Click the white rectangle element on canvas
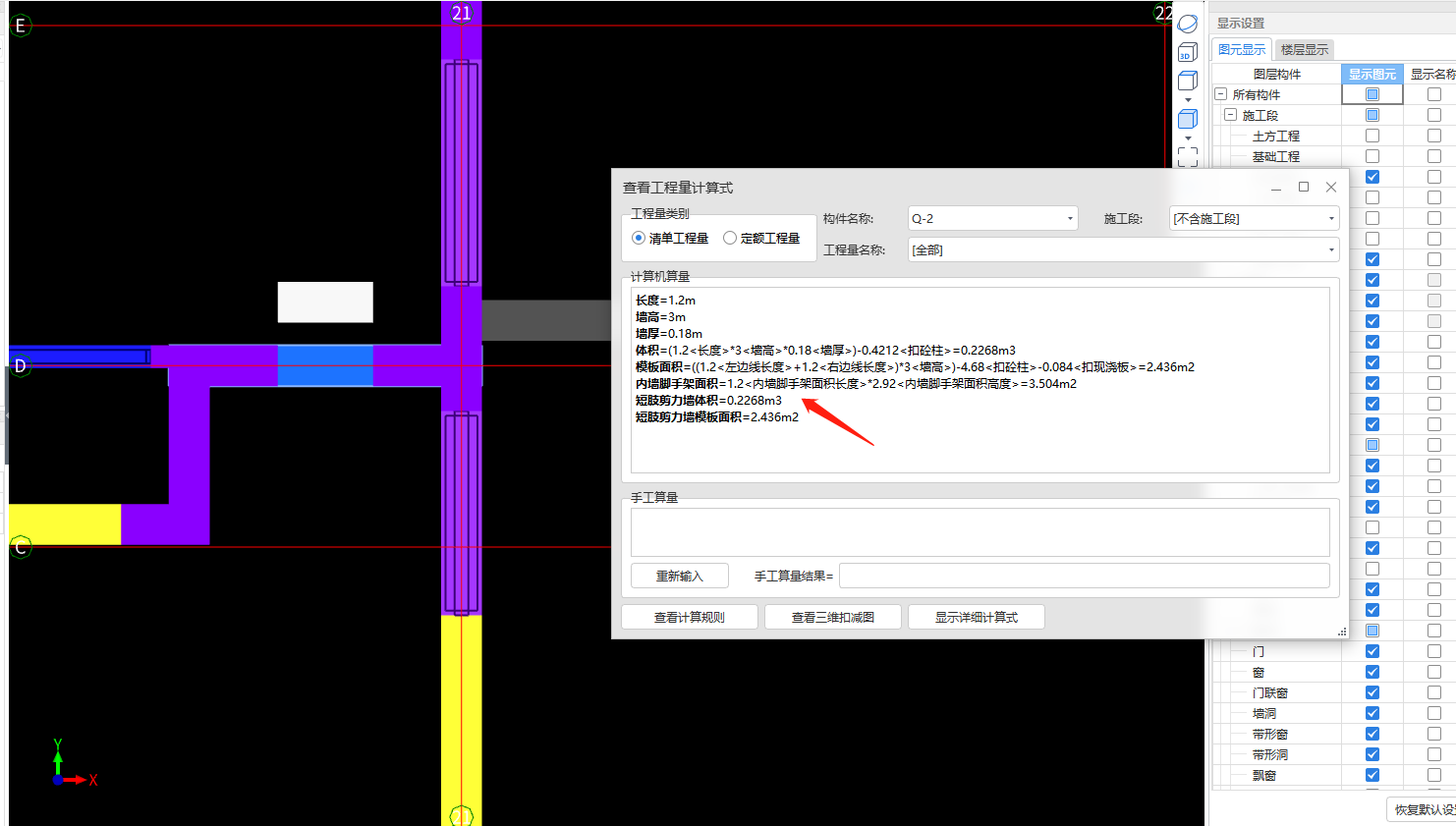 point(325,303)
